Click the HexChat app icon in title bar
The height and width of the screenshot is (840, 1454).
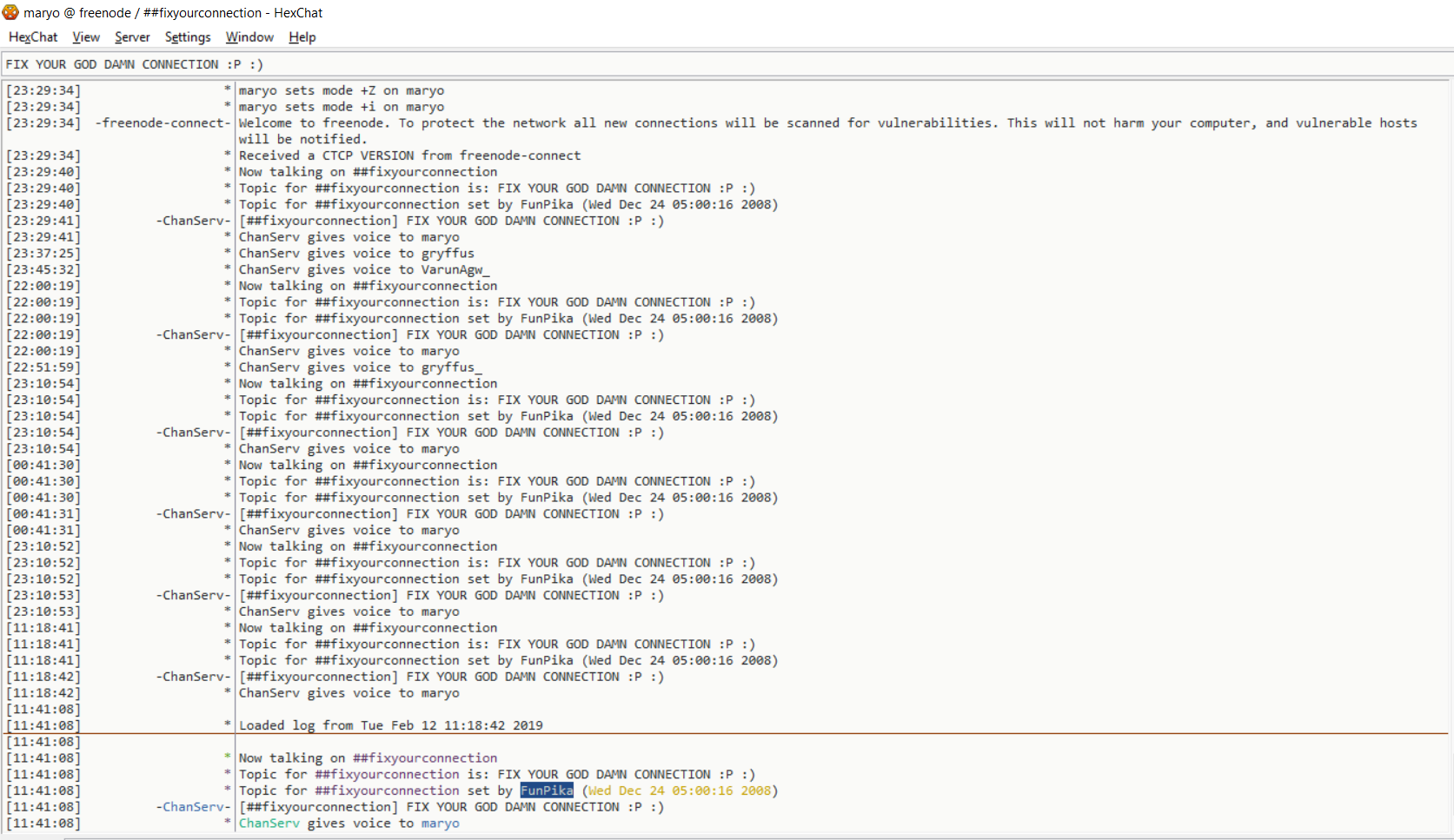10,12
